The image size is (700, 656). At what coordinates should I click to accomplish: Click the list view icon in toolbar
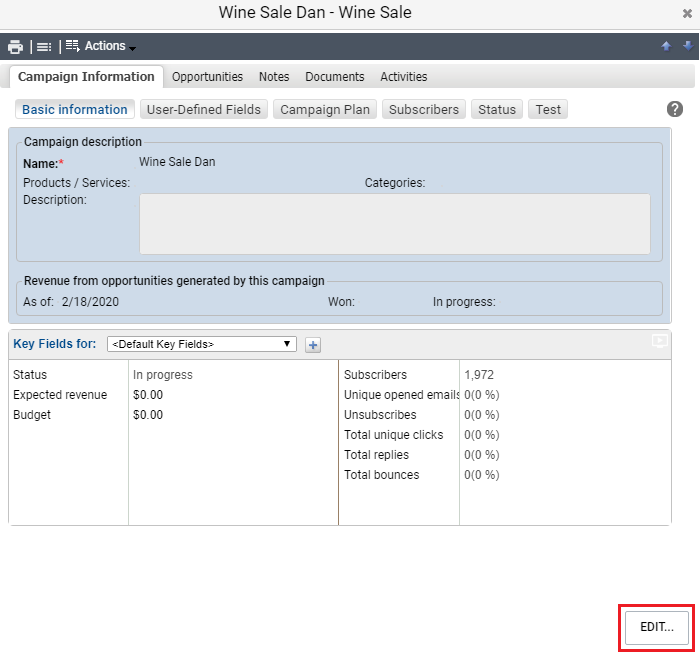tap(44, 47)
